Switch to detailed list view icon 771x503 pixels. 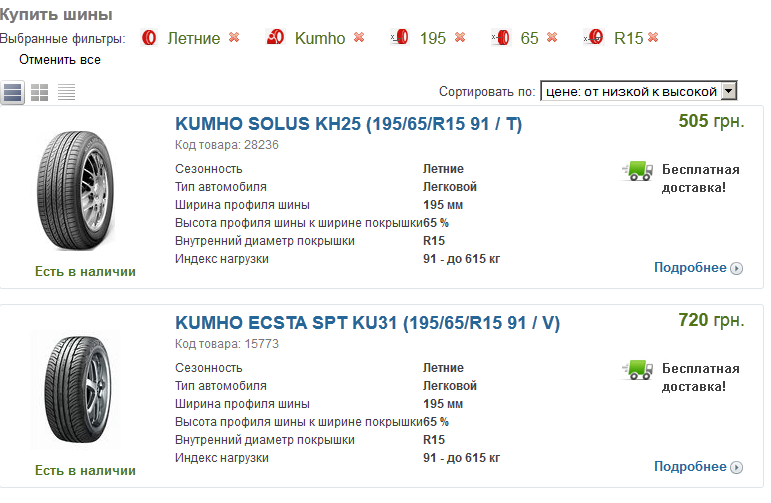pos(13,93)
